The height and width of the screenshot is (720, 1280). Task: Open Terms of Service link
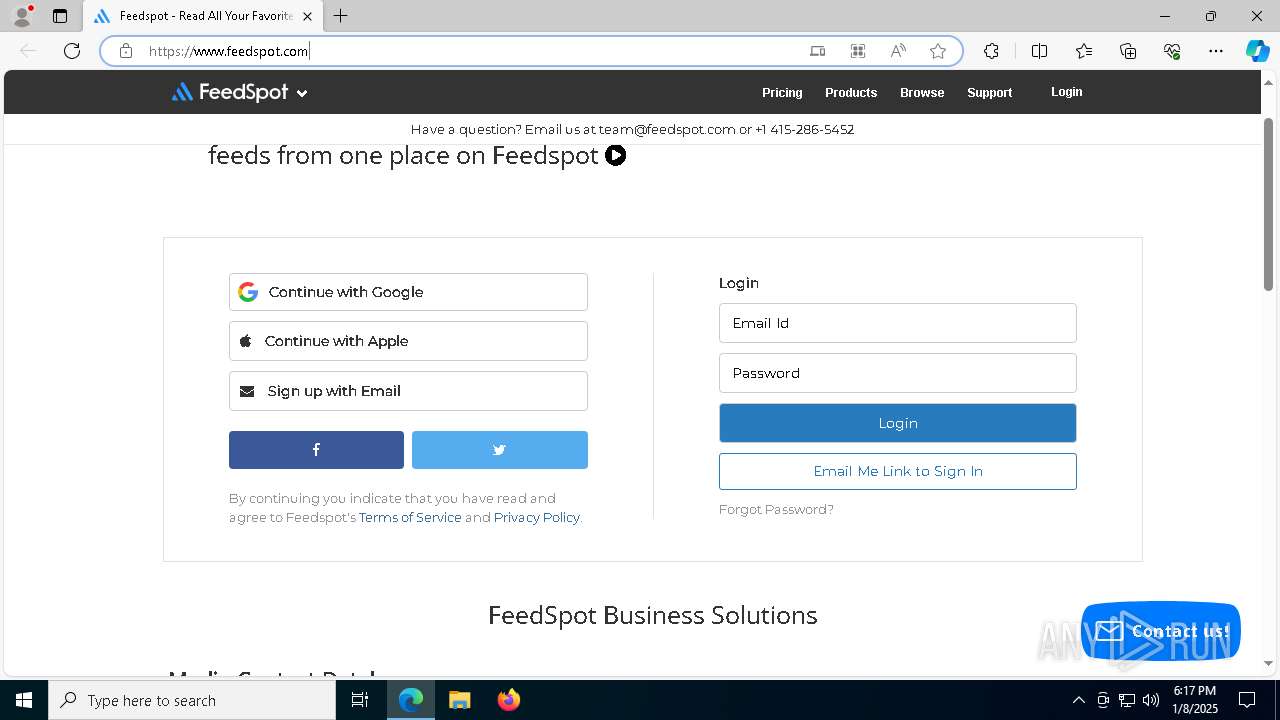click(410, 517)
